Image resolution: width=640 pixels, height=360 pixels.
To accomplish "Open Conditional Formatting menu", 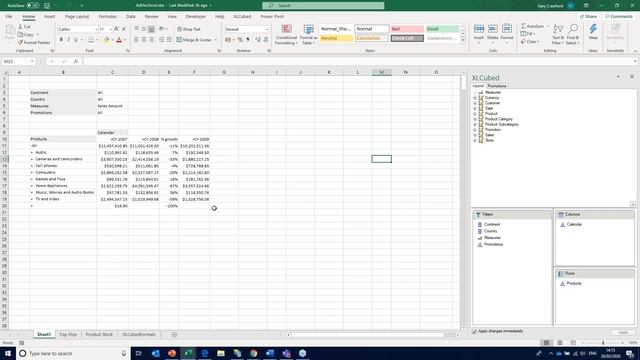I will pyautogui.click(x=287, y=35).
